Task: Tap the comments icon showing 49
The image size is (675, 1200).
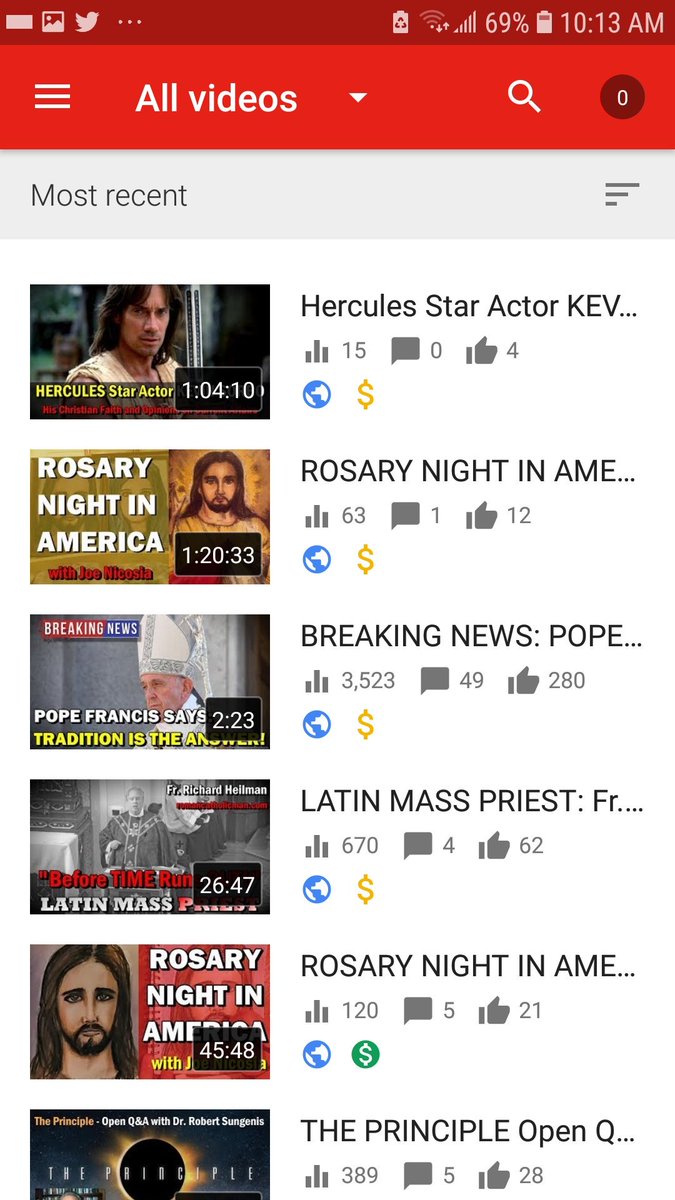Action: coord(434,681)
